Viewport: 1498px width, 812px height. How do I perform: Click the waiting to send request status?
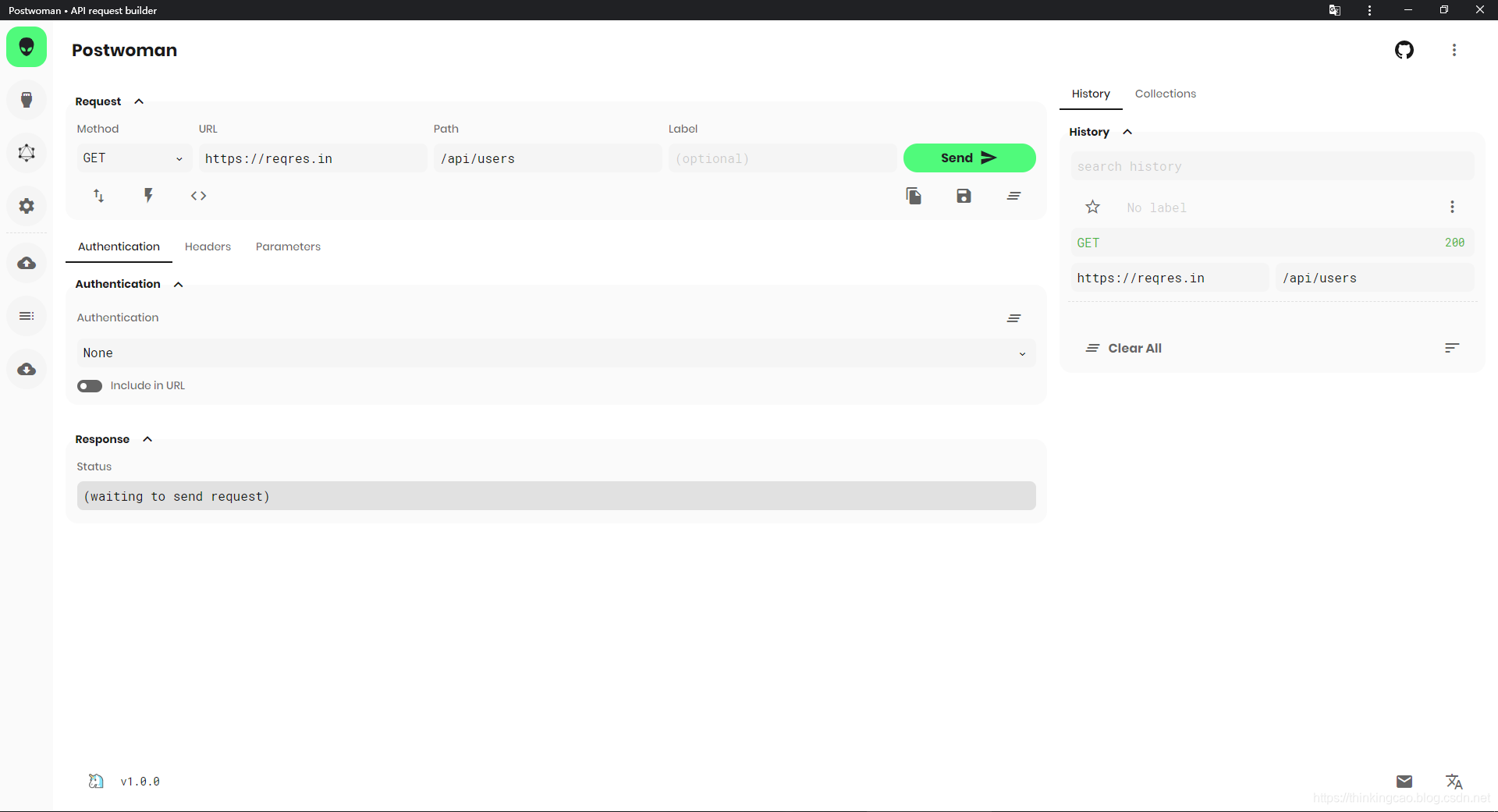pos(556,496)
